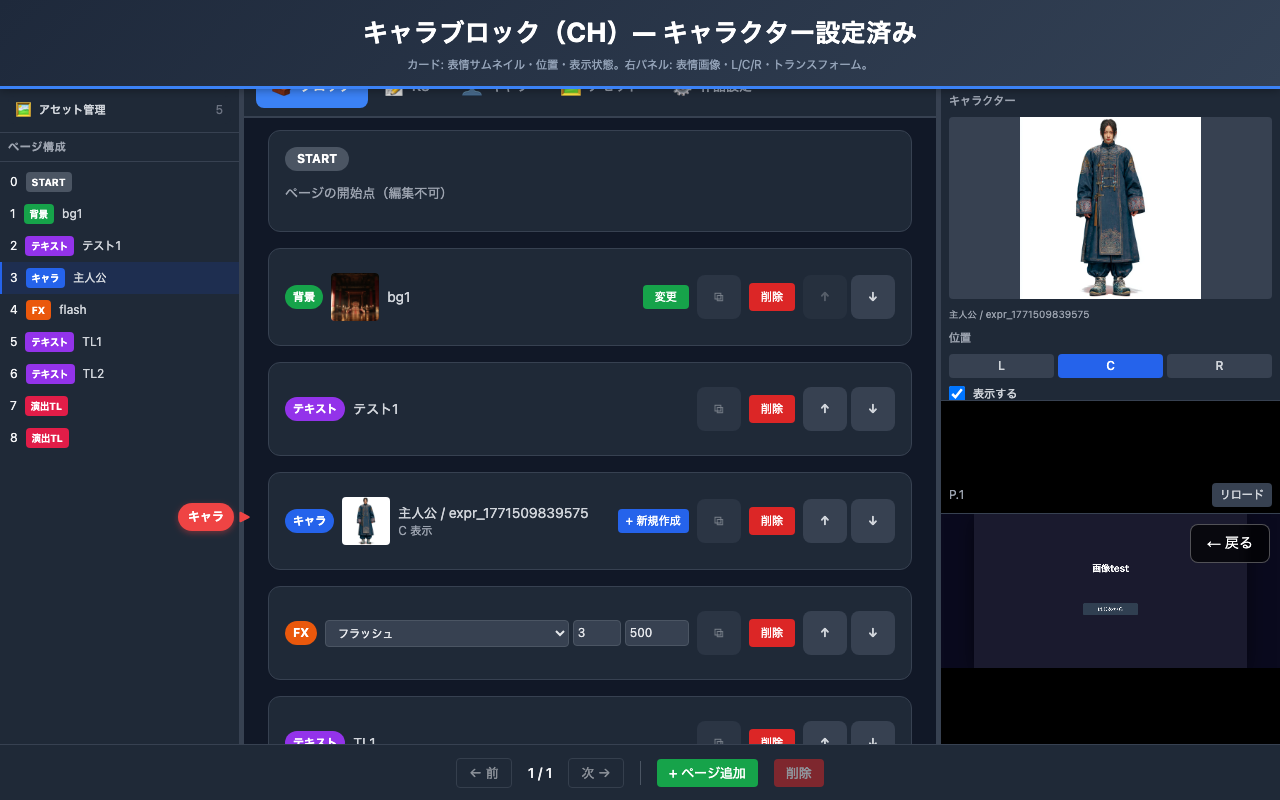Click the FX badge on フラッシュ card
The width and height of the screenshot is (1280, 800).
click(301, 633)
